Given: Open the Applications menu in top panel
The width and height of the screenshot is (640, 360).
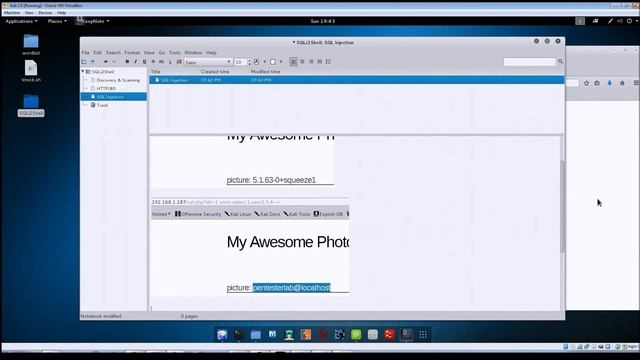Looking at the screenshot, I should coord(21,21).
